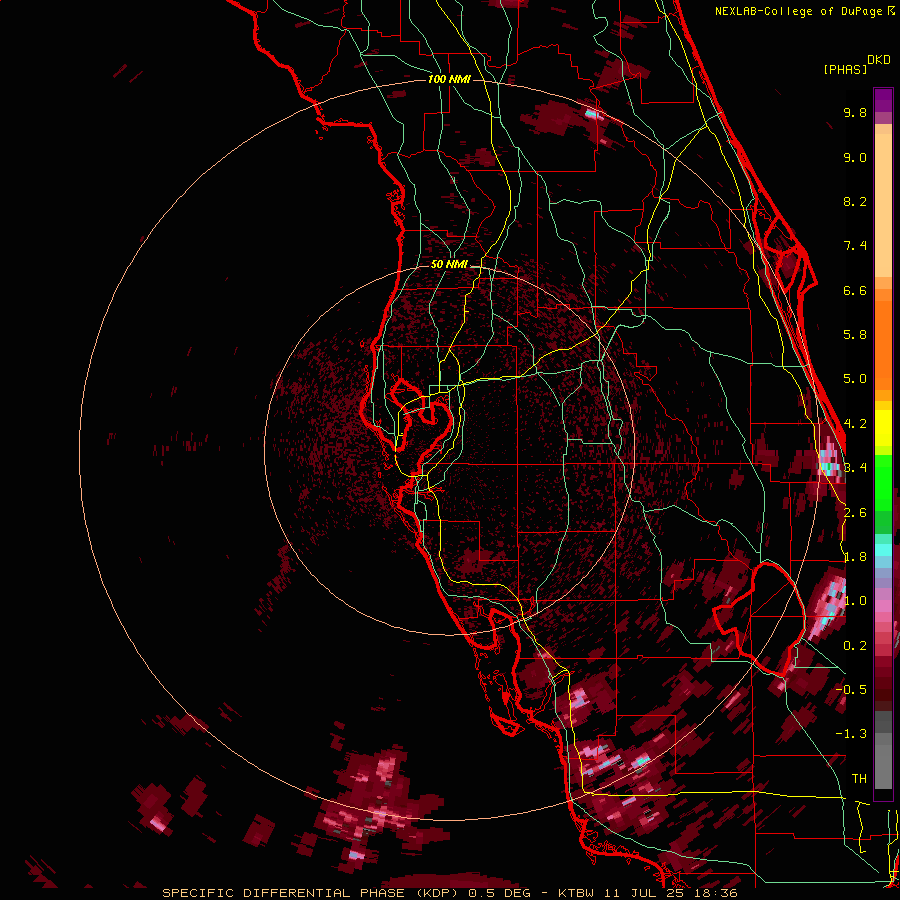
Task: Click the 6.6 legend value
Action: point(855,290)
